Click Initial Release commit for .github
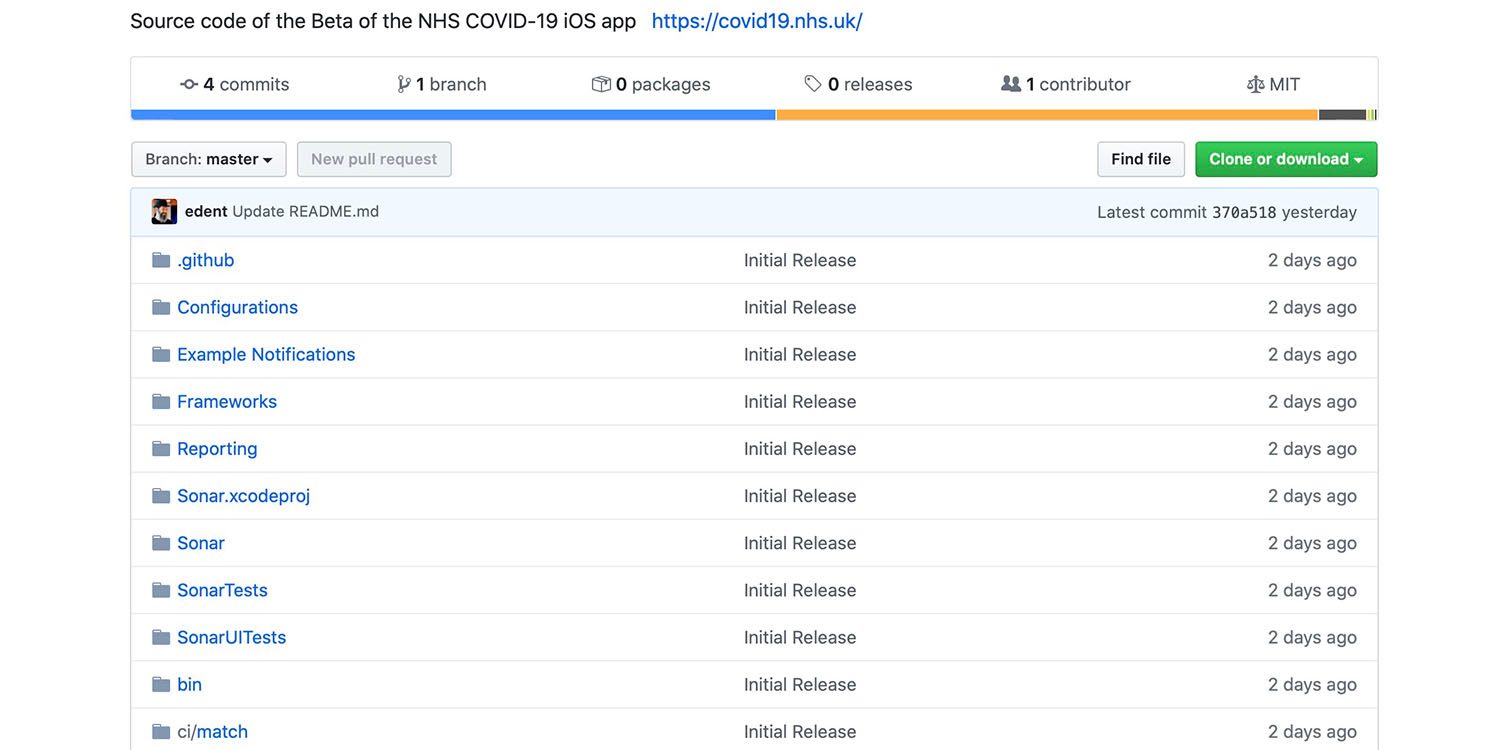Viewport: 1500px width, 750px height. click(800, 260)
